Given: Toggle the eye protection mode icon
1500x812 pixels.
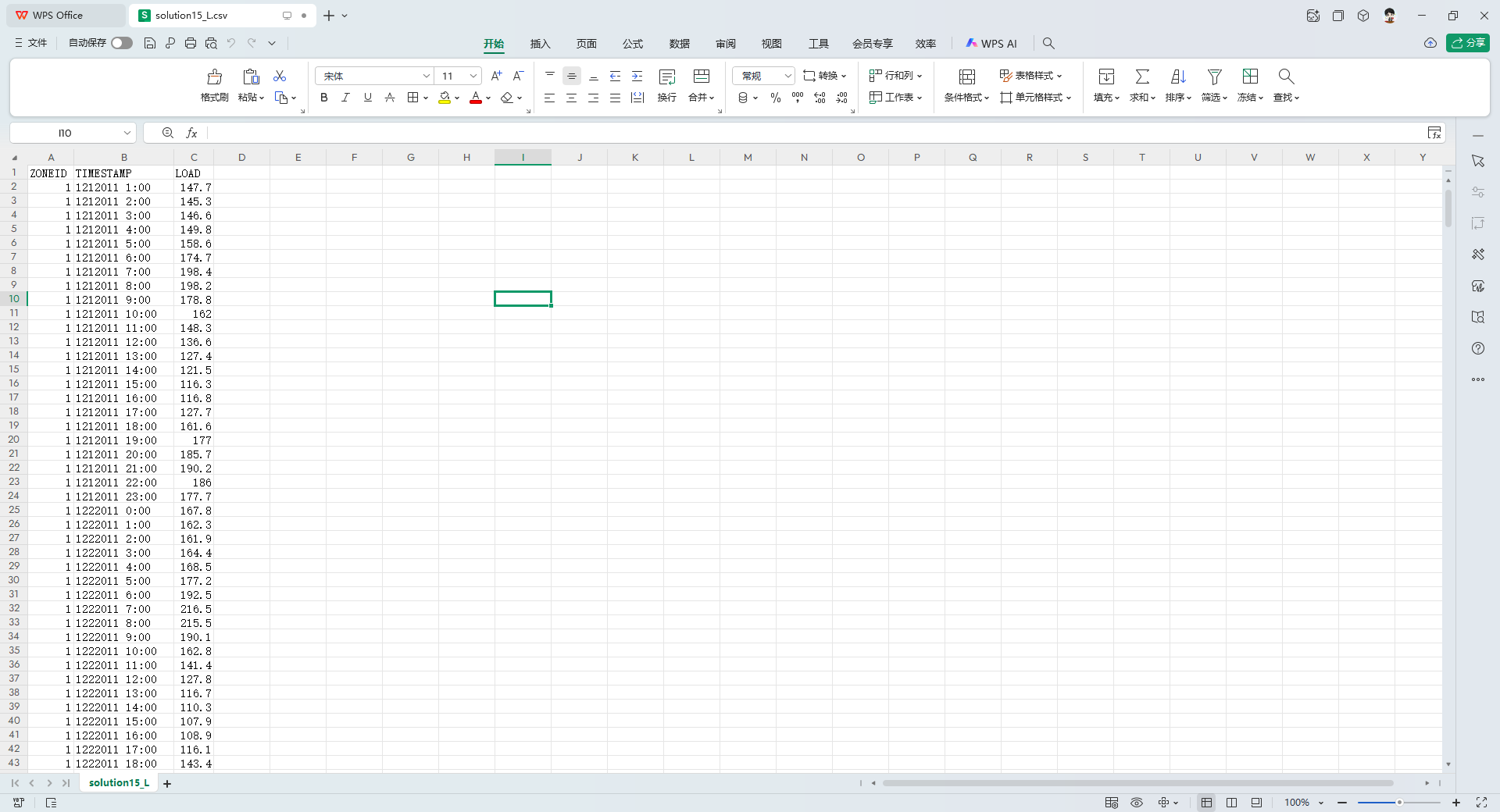Looking at the screenshot, I should point(1137,803).
